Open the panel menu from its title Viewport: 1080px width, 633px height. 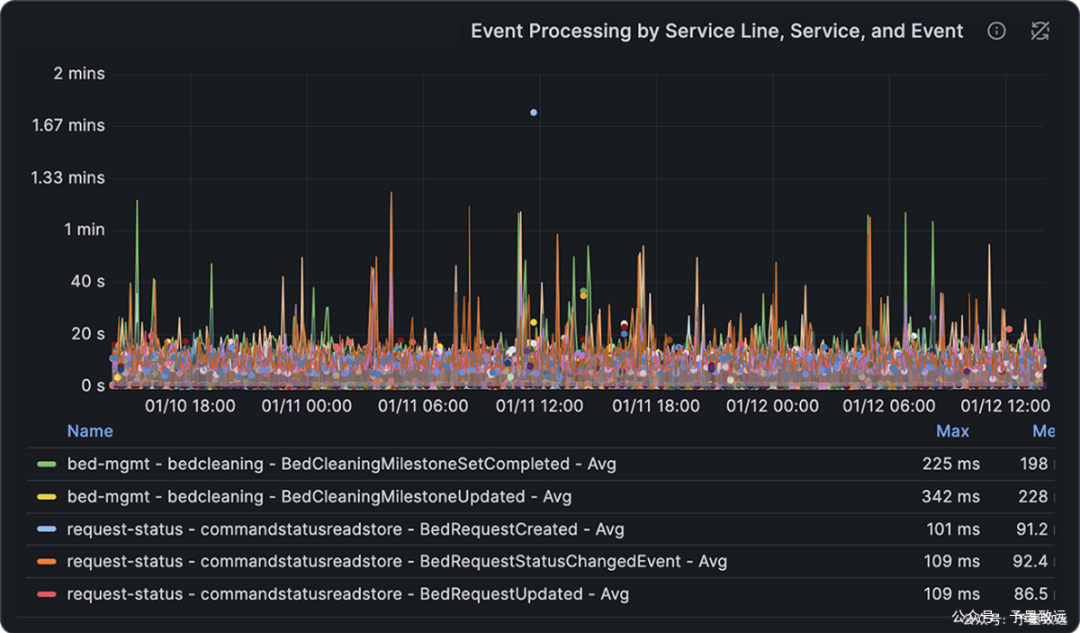716,31
